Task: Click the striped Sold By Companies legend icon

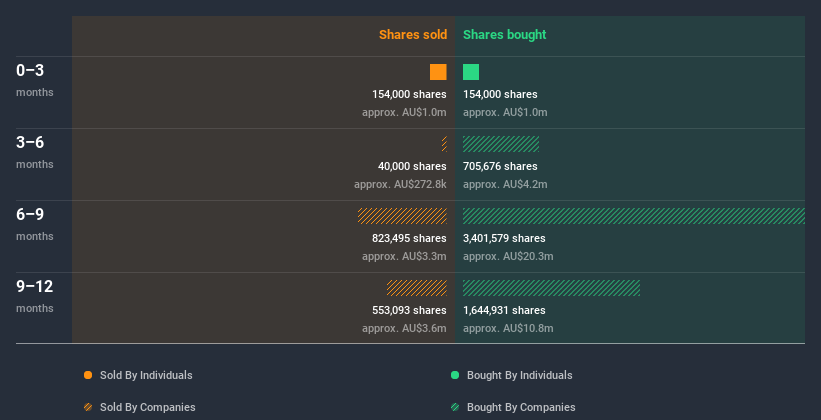Action: pyautogui.click(x=88, y=407)
